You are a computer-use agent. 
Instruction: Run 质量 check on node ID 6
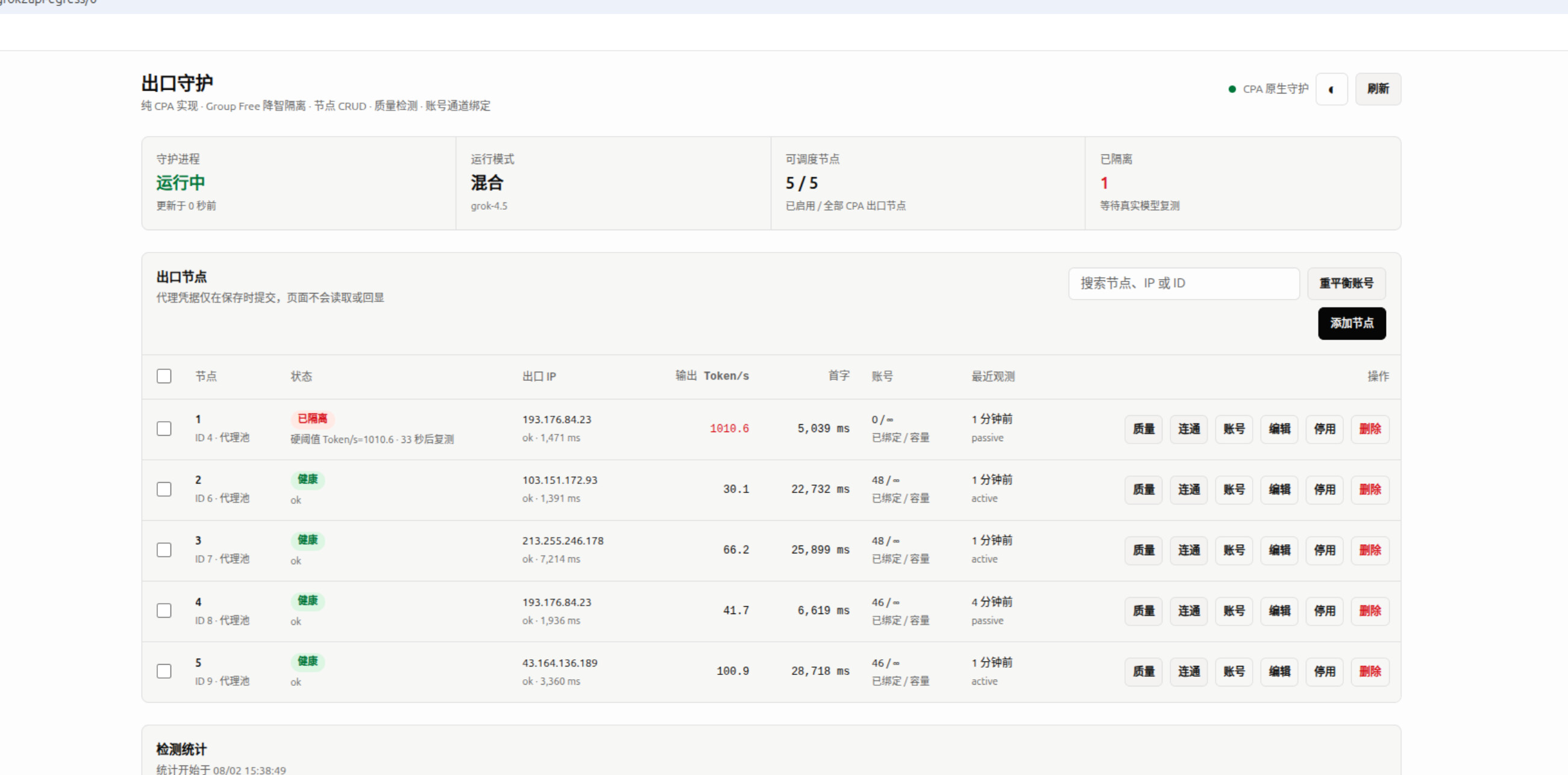[x=1143, y=489]
